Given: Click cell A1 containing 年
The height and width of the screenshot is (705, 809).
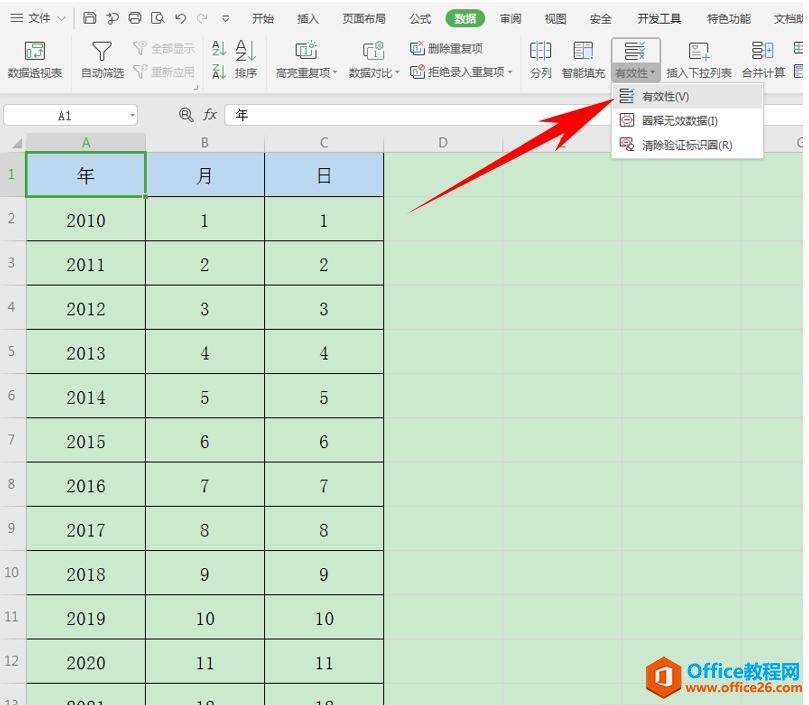Looking at the screenshot, I should coord(86,174).
